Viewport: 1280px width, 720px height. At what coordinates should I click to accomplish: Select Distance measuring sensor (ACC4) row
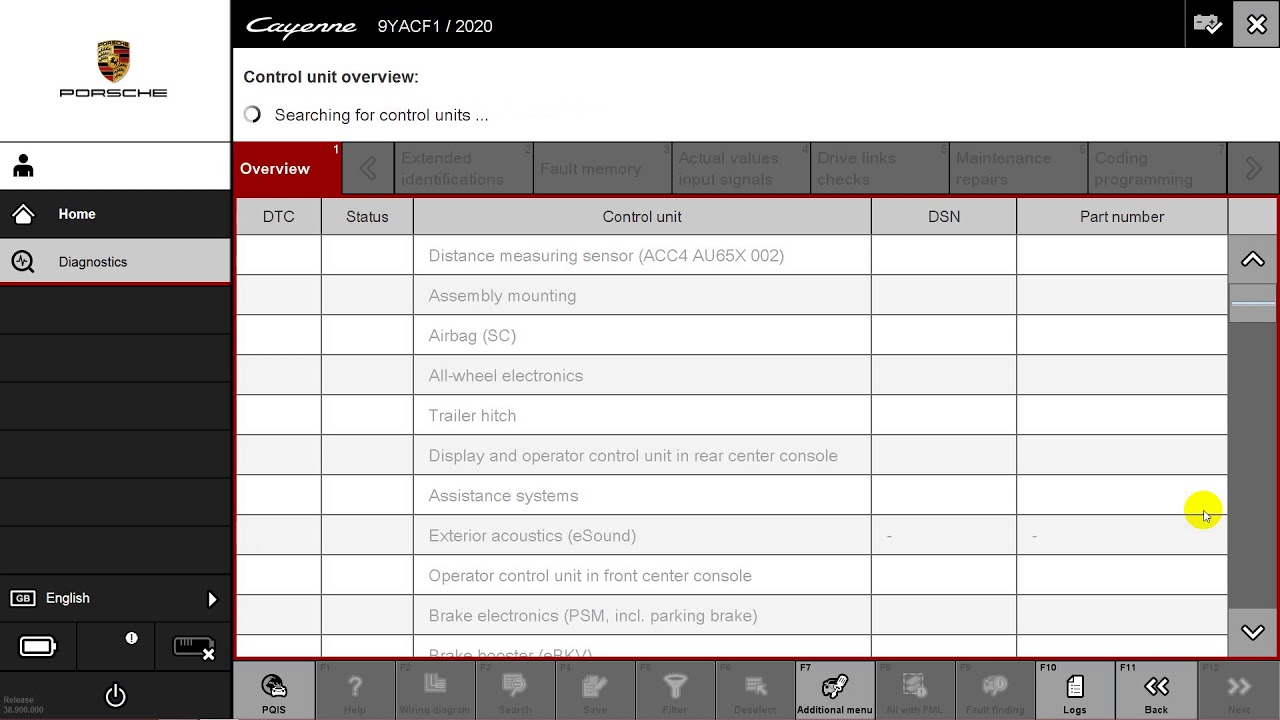tap(731, 255)
